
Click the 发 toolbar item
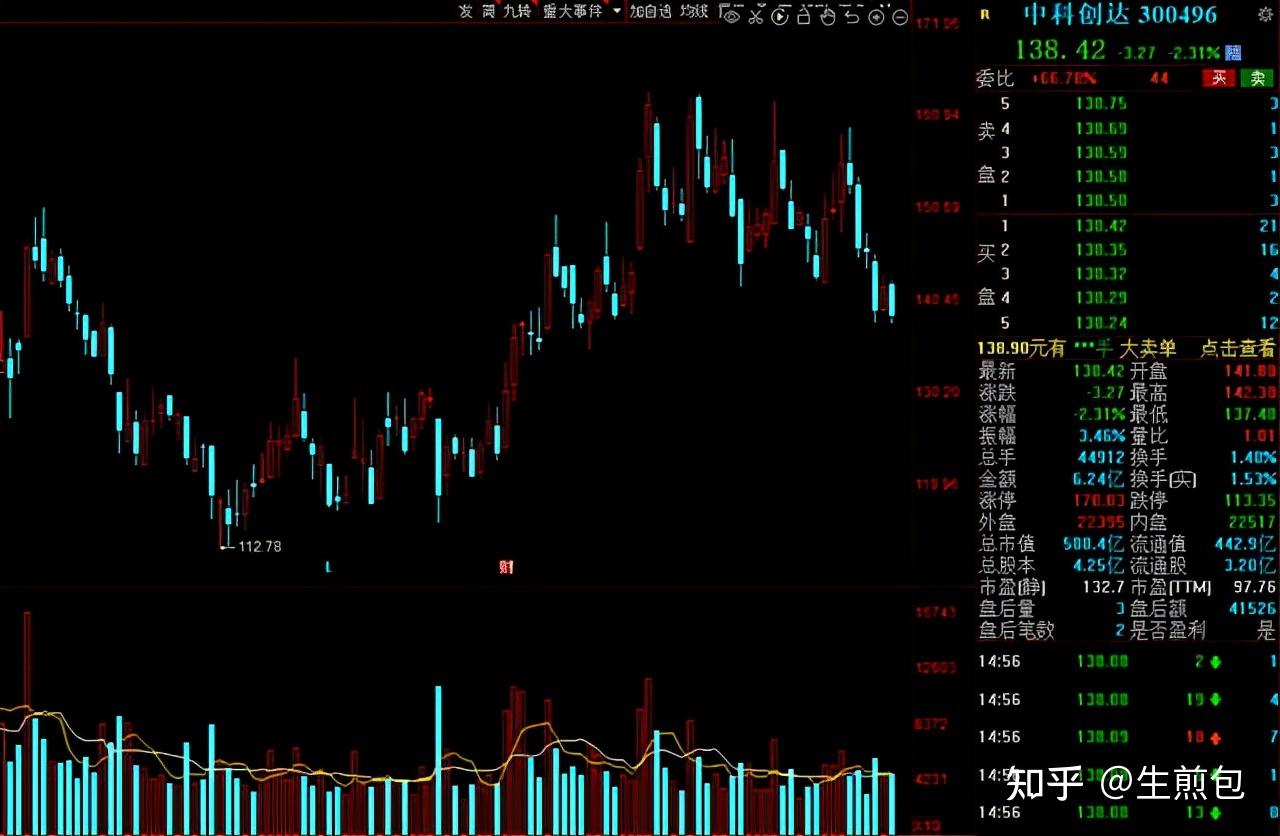[x=465, y=11]
